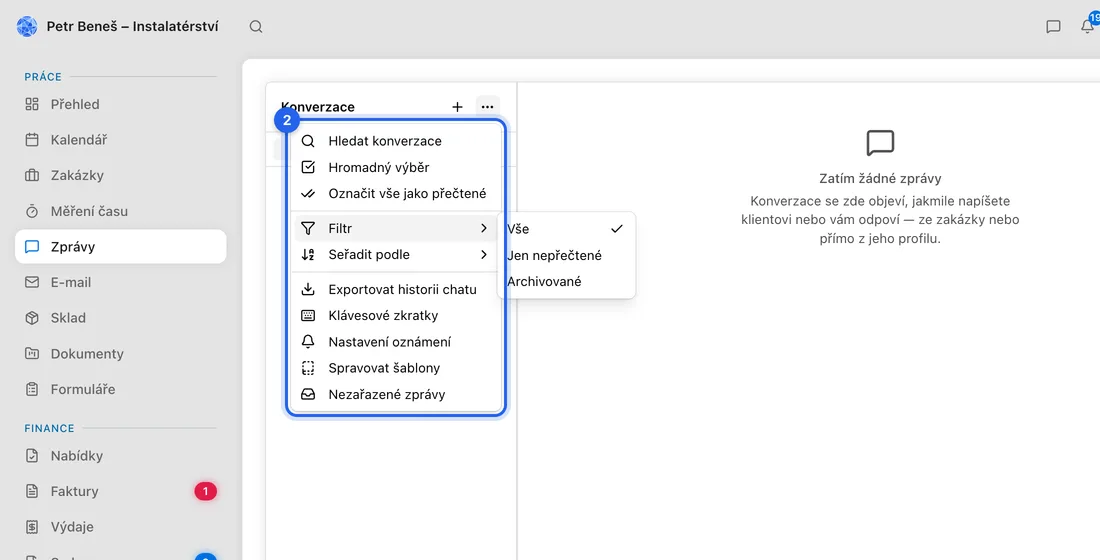Click the sort icon next to Seřadit podle
Screen dimensions: 1100x560
coord(308,255)
